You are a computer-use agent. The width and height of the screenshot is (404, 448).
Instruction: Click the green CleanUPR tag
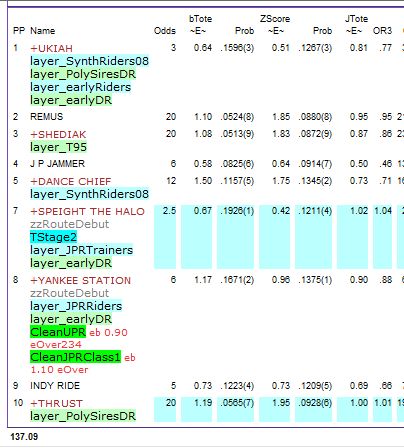(58, 332)
